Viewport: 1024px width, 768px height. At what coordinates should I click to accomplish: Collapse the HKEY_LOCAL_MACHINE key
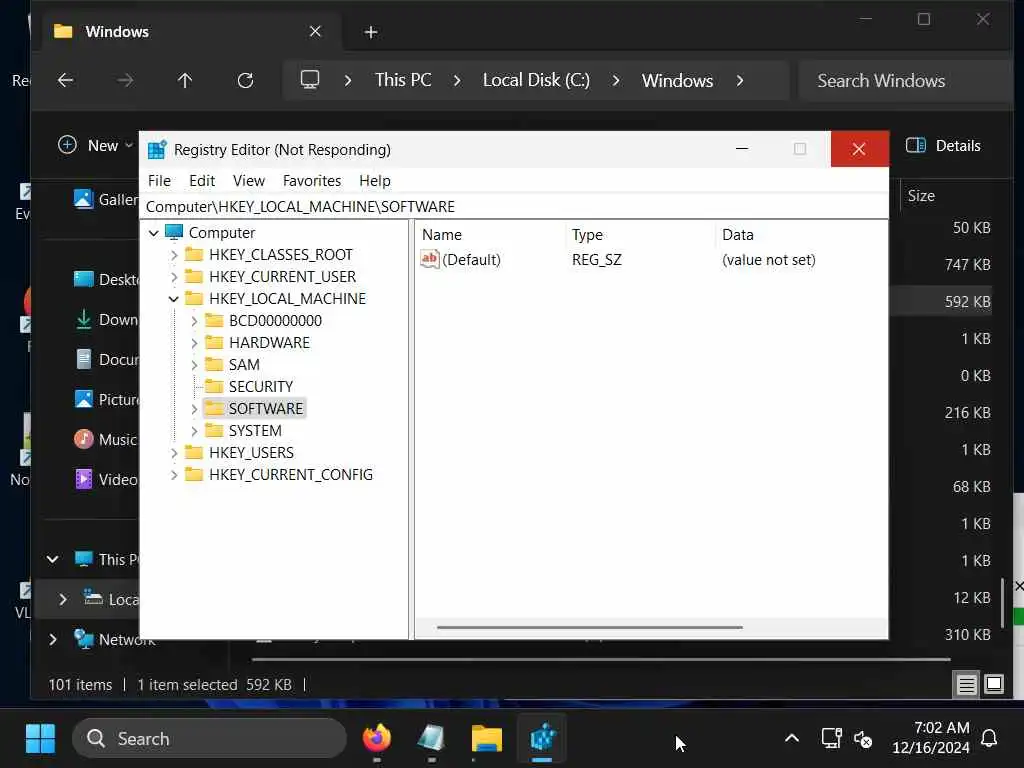[174, 299]
